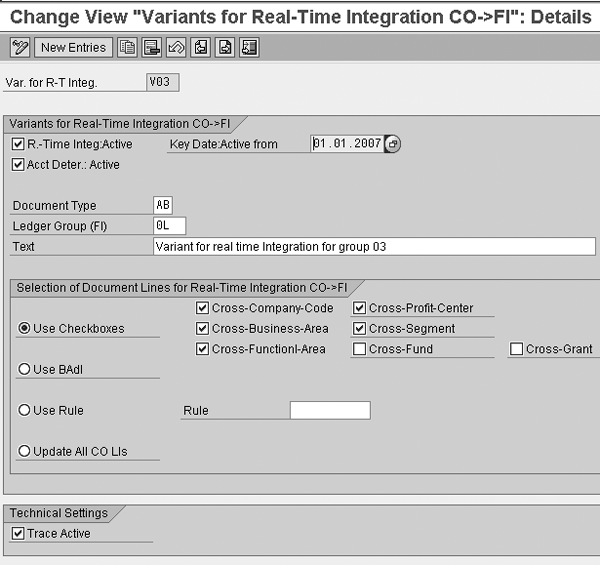The height and width of the screenshot is (565, 600).
Task: Focus the Document Type field
Action: point(164,205)
